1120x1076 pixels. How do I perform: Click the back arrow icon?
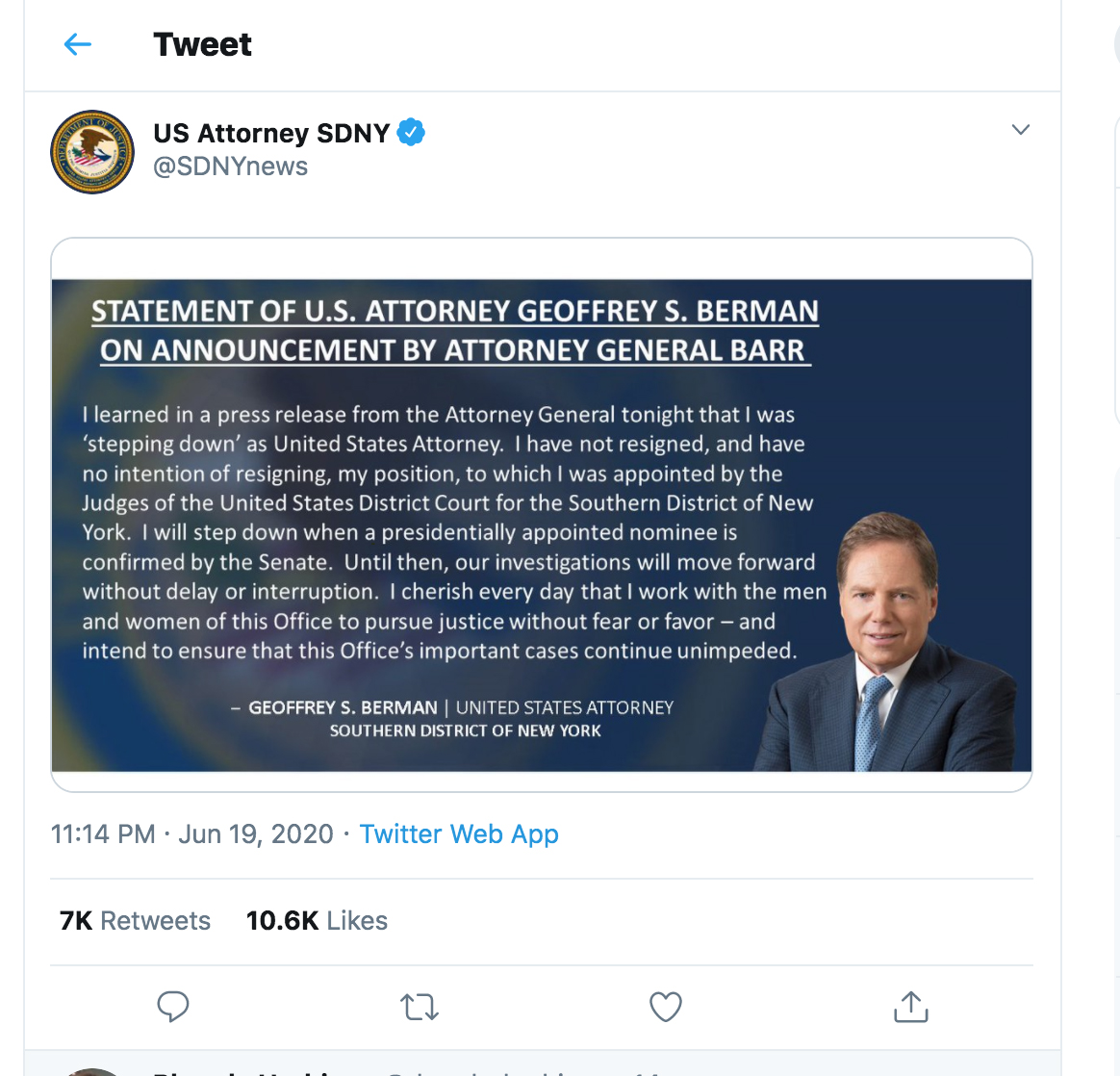coord(77,44)
